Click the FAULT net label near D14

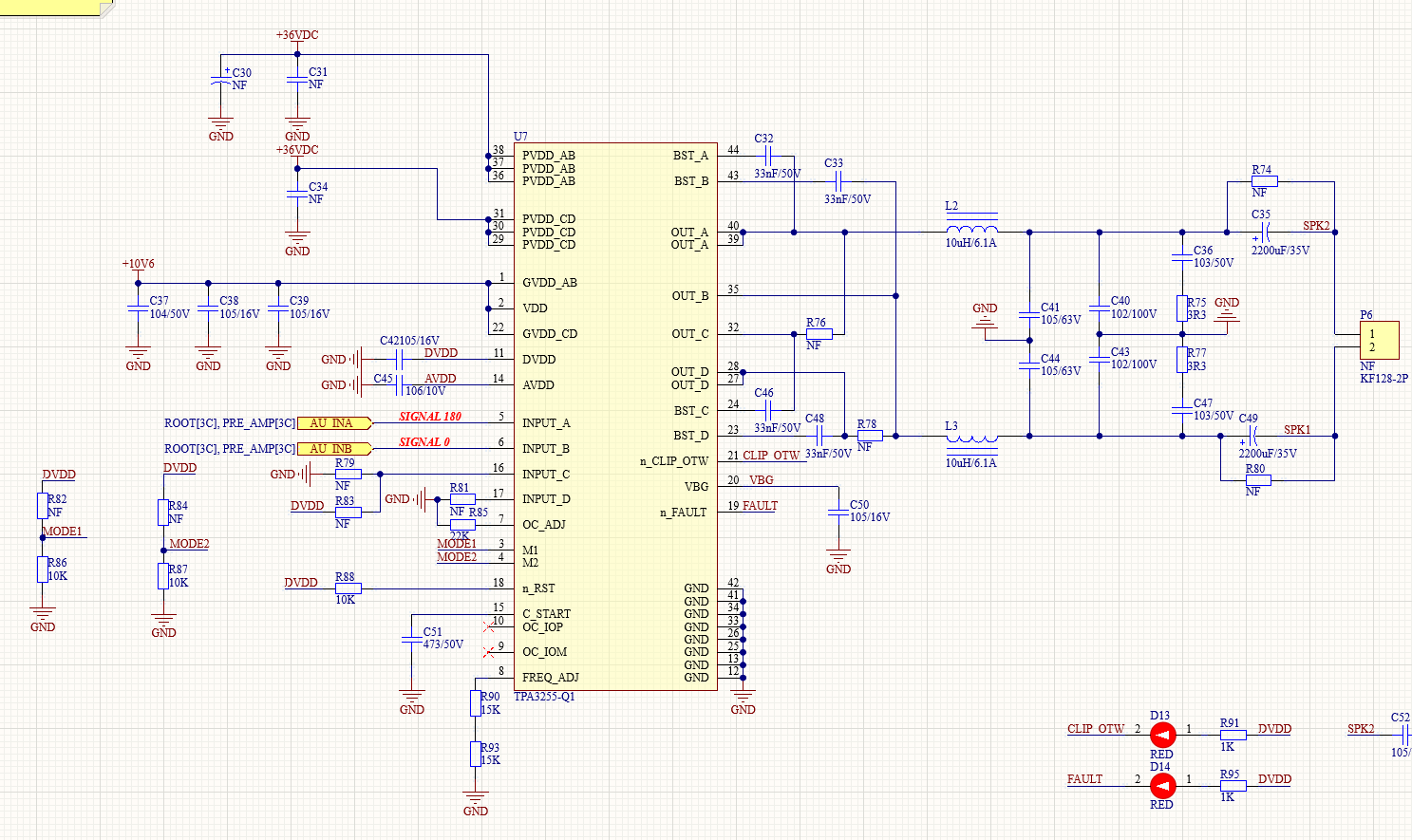[1084, 779]
